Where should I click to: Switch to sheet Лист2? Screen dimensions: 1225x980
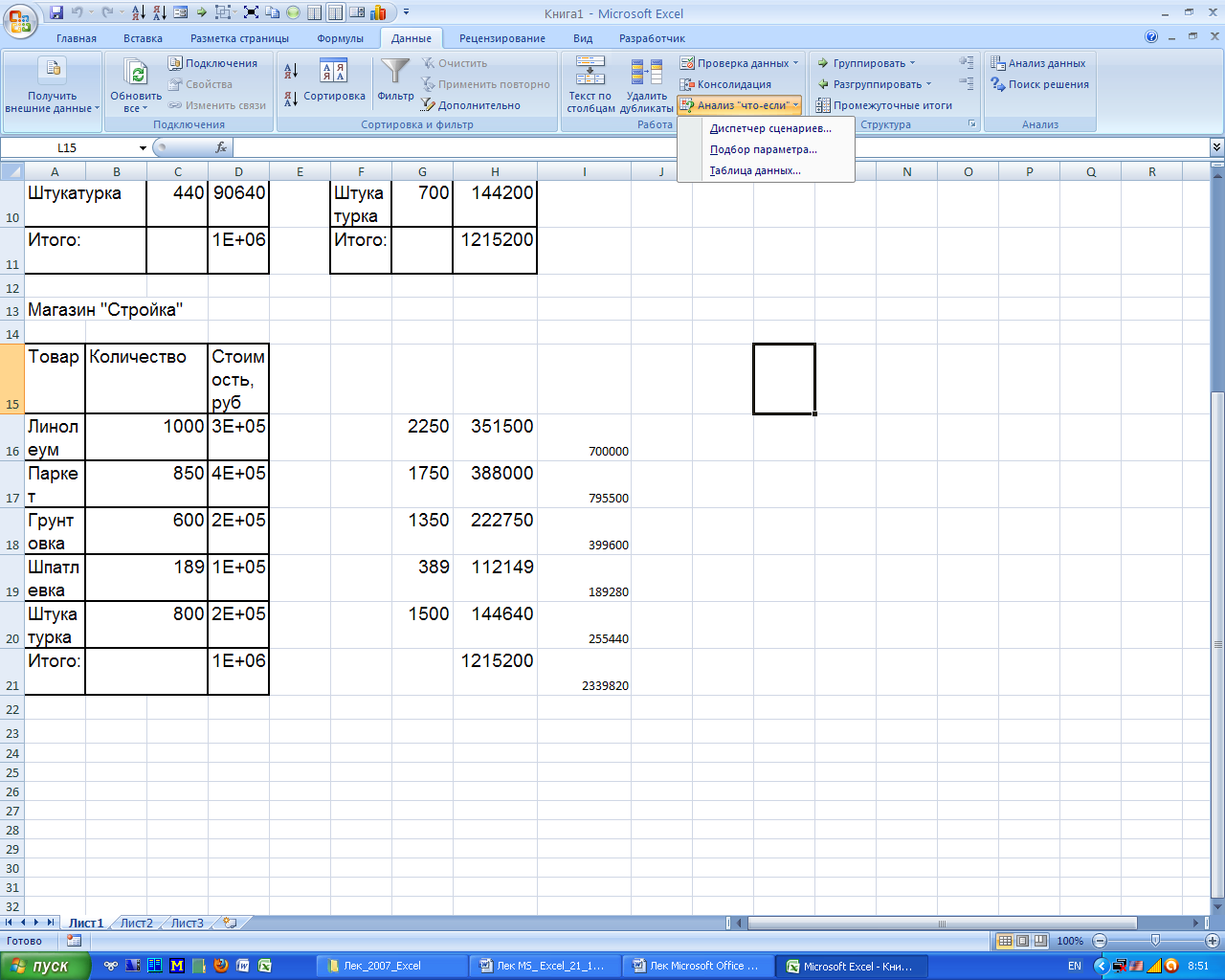136,924
